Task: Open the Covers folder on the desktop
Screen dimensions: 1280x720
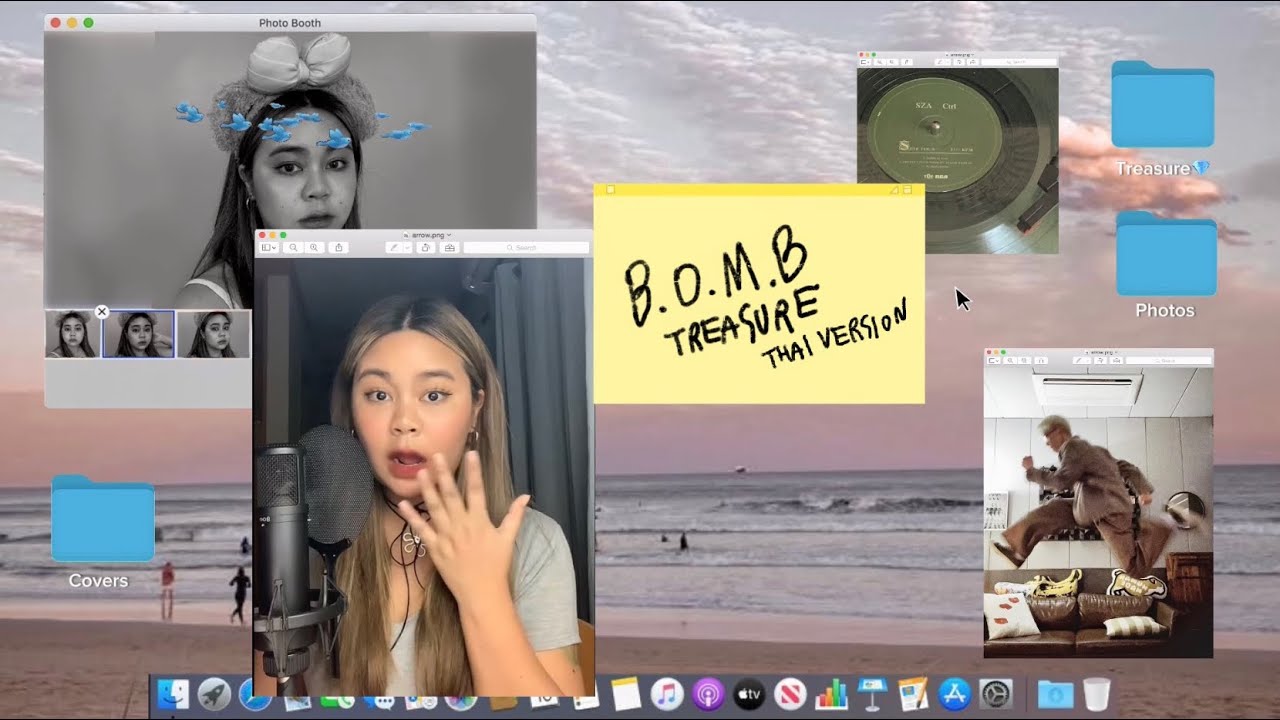Action: tap(102, 520)
